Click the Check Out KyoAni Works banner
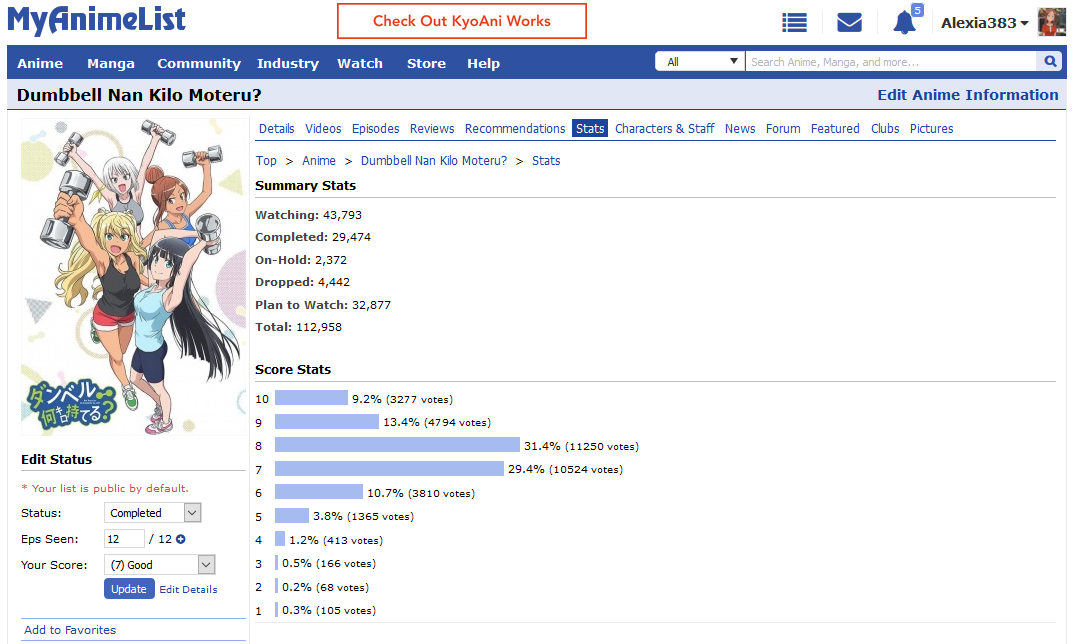Screen dimensions: 1078x644 coord(461,21)
